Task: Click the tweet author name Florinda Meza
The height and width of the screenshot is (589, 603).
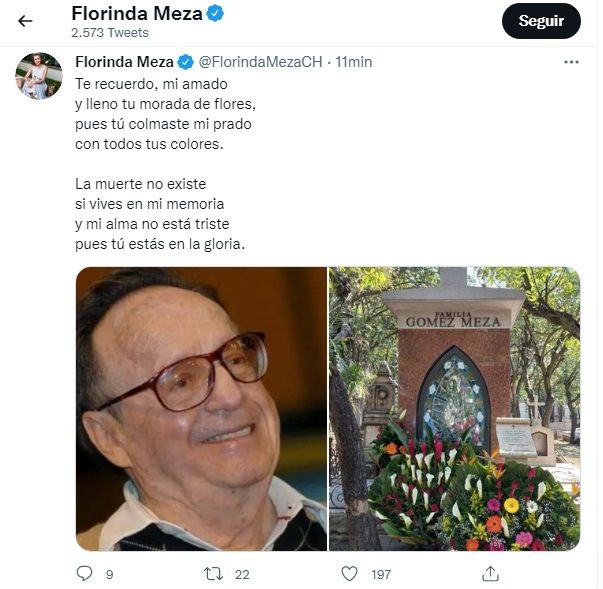Action: pos(124,62)
